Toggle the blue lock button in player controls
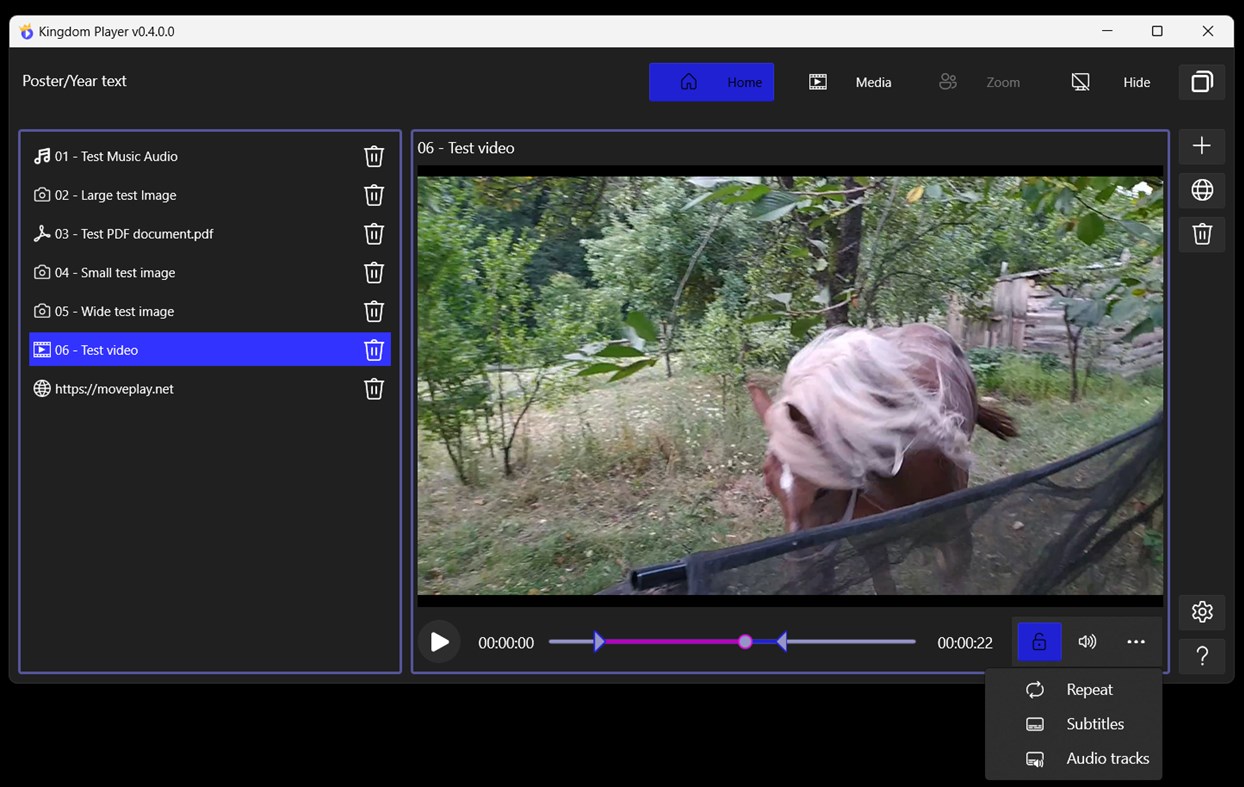The width and height of the screenshot is (1244, 787). point(1039,642)
